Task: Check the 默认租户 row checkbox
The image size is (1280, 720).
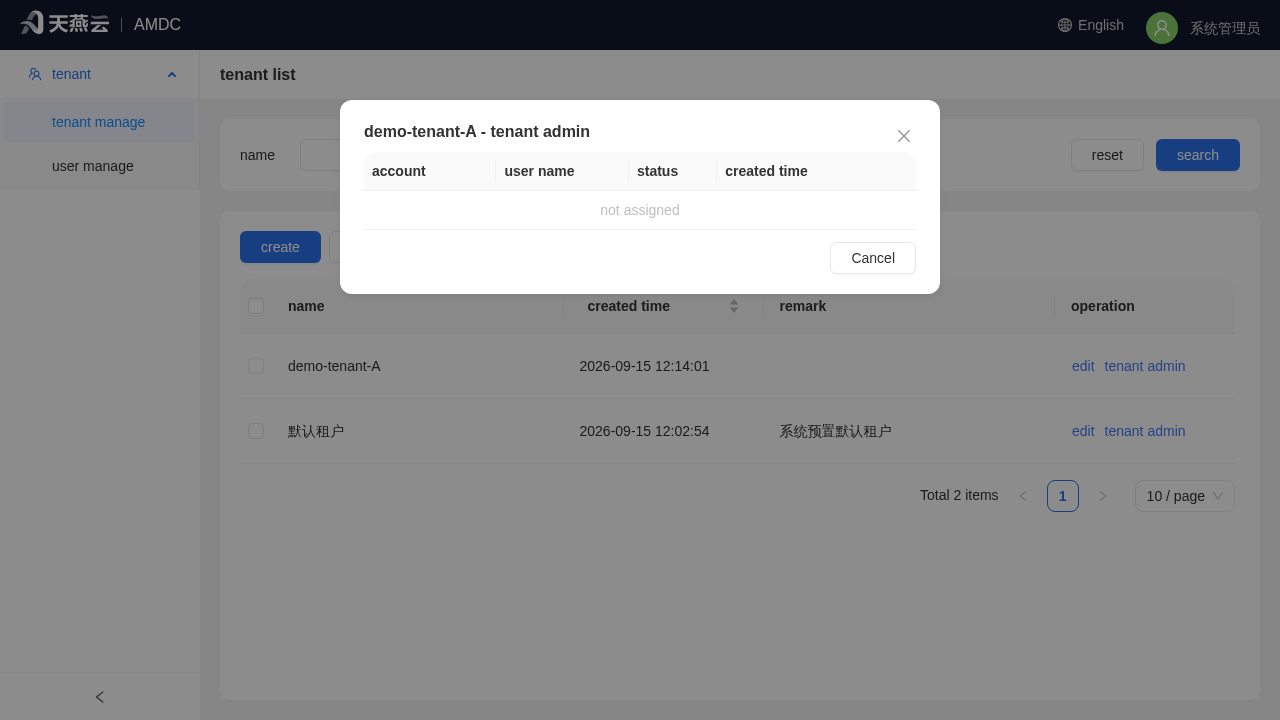Action: 256,431
